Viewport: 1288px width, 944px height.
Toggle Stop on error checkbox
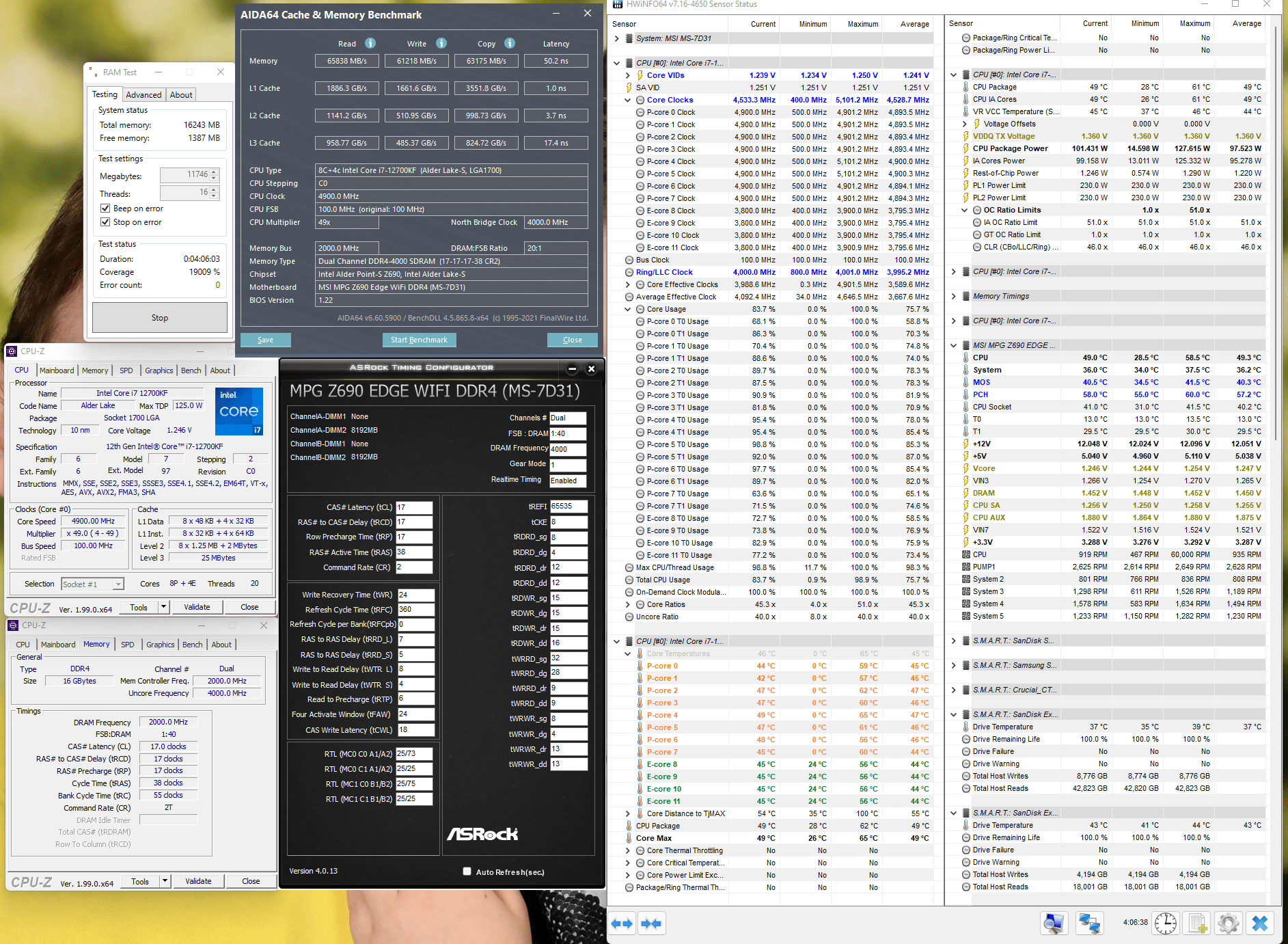[105, 222]
